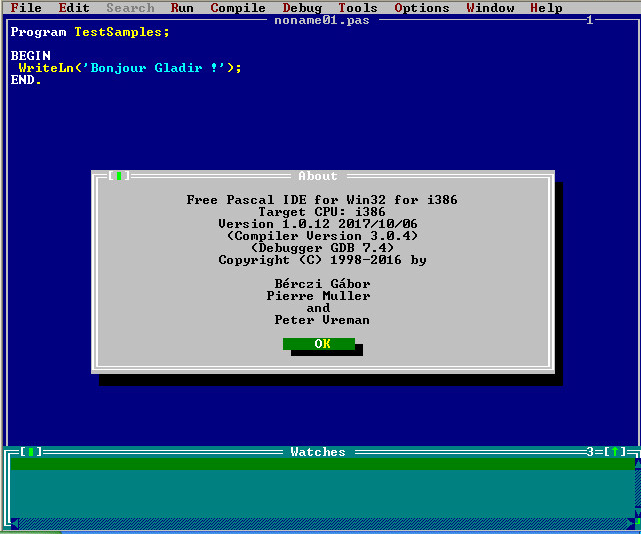Click the noname01.pas editor title
641x534 pixels.
coord(322,20)
